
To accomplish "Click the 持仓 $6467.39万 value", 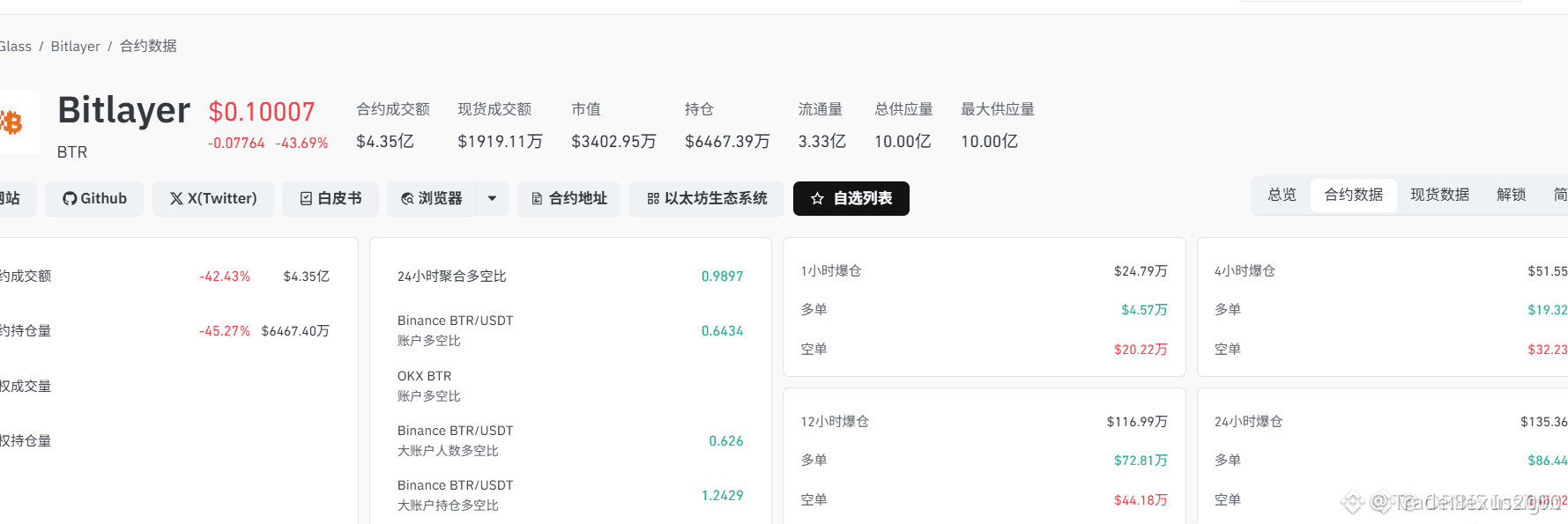I will (727, 141).
